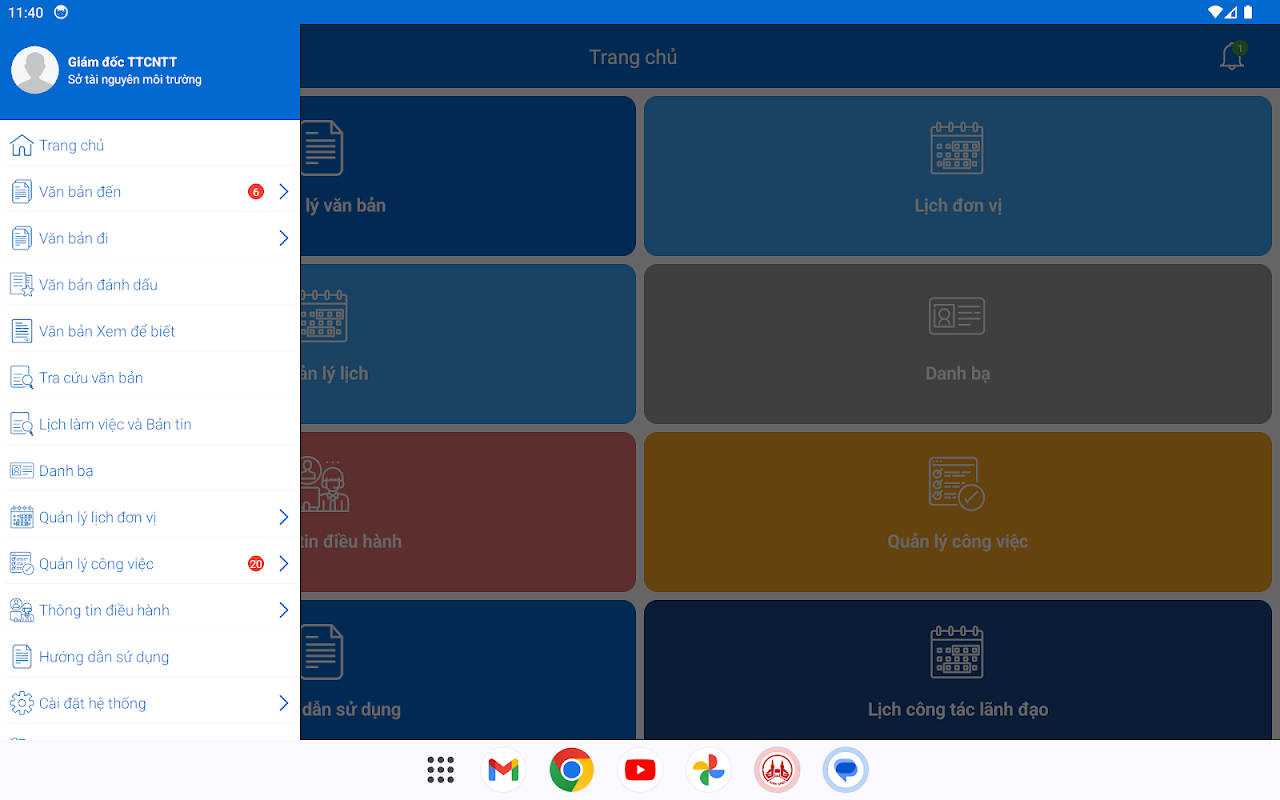
Task: Open the partially hidden tin điều hành tile
Action: click(468, 512)
